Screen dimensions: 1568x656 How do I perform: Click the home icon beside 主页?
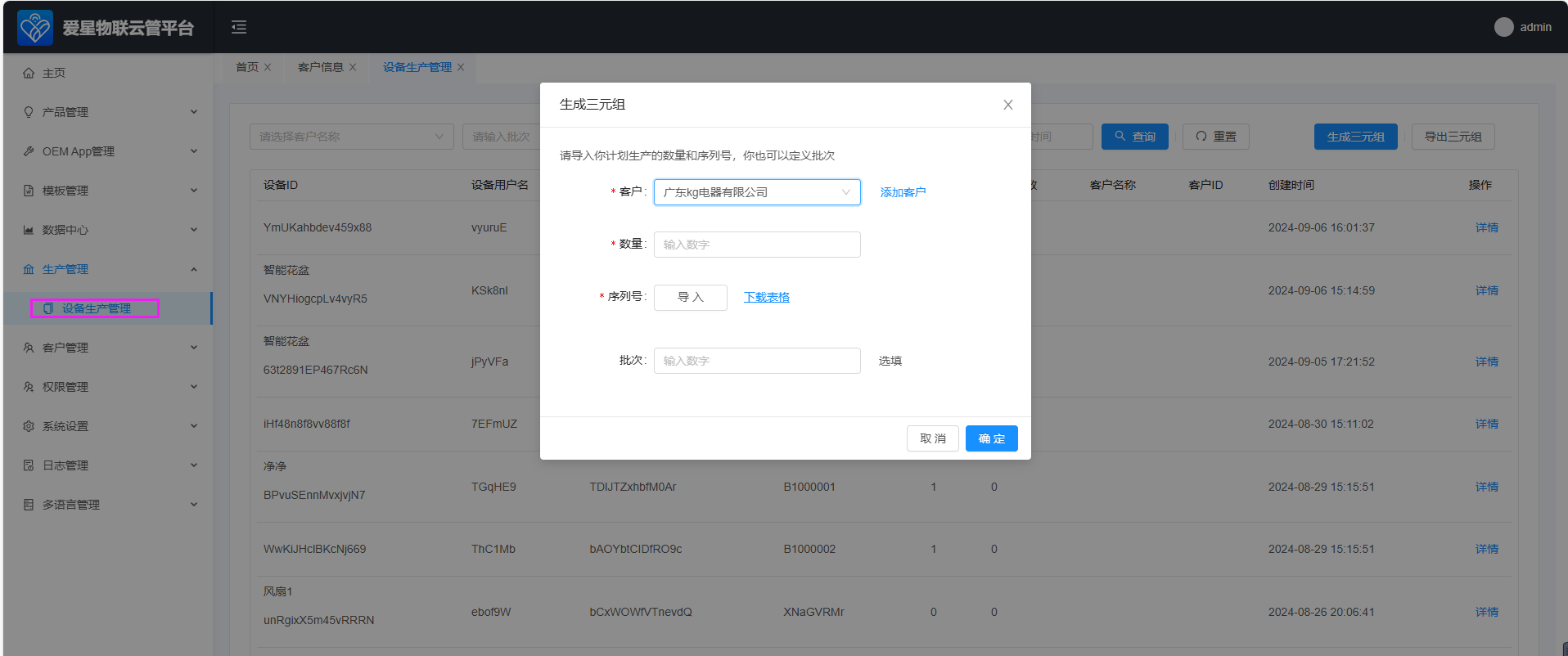[29, 73]
